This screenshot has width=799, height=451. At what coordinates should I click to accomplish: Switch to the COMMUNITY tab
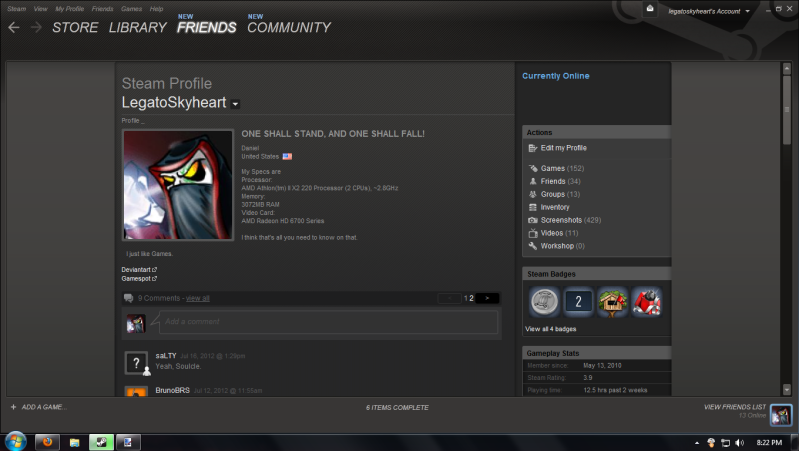(289, 28)
